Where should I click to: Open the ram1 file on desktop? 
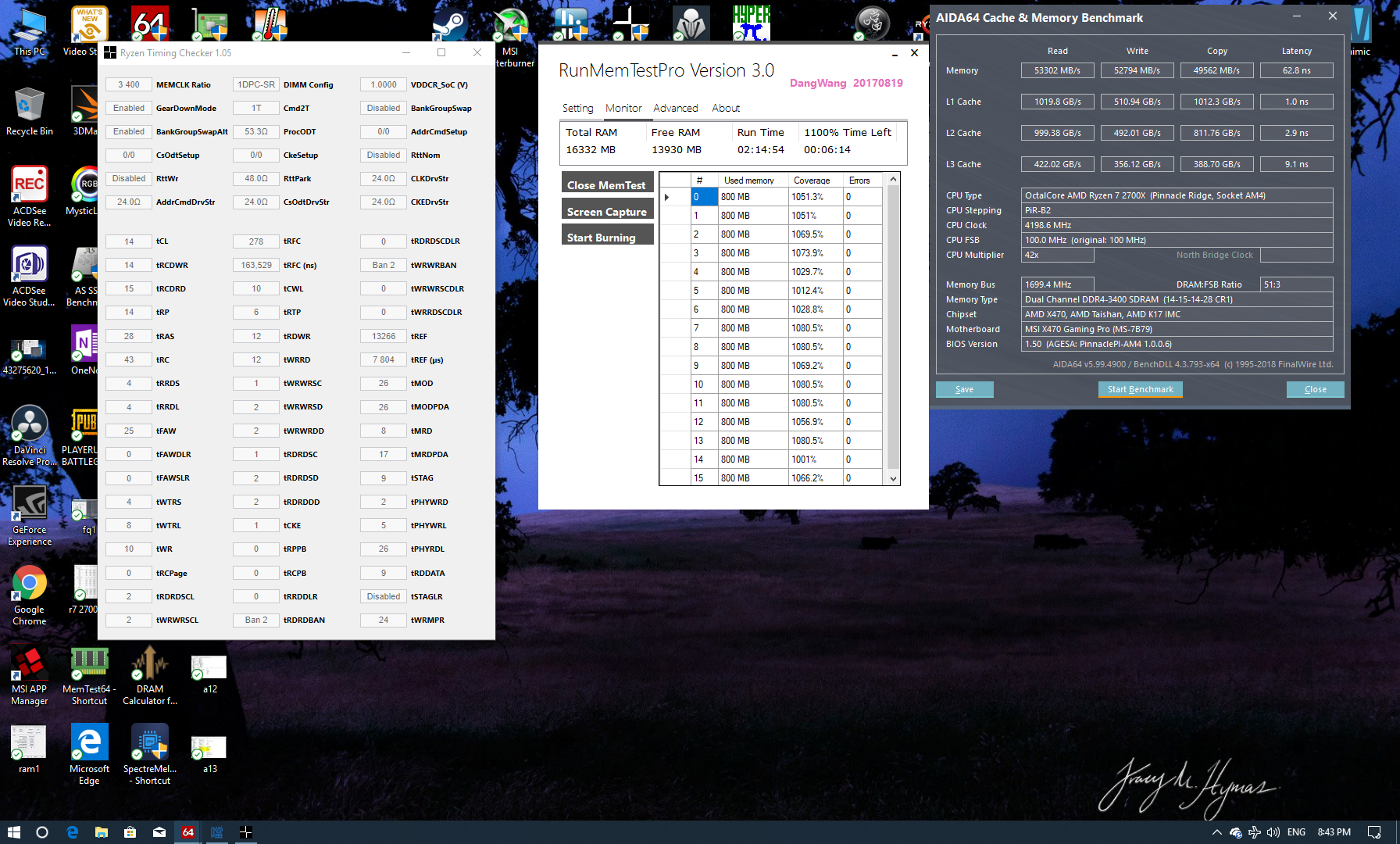(29, 749)
